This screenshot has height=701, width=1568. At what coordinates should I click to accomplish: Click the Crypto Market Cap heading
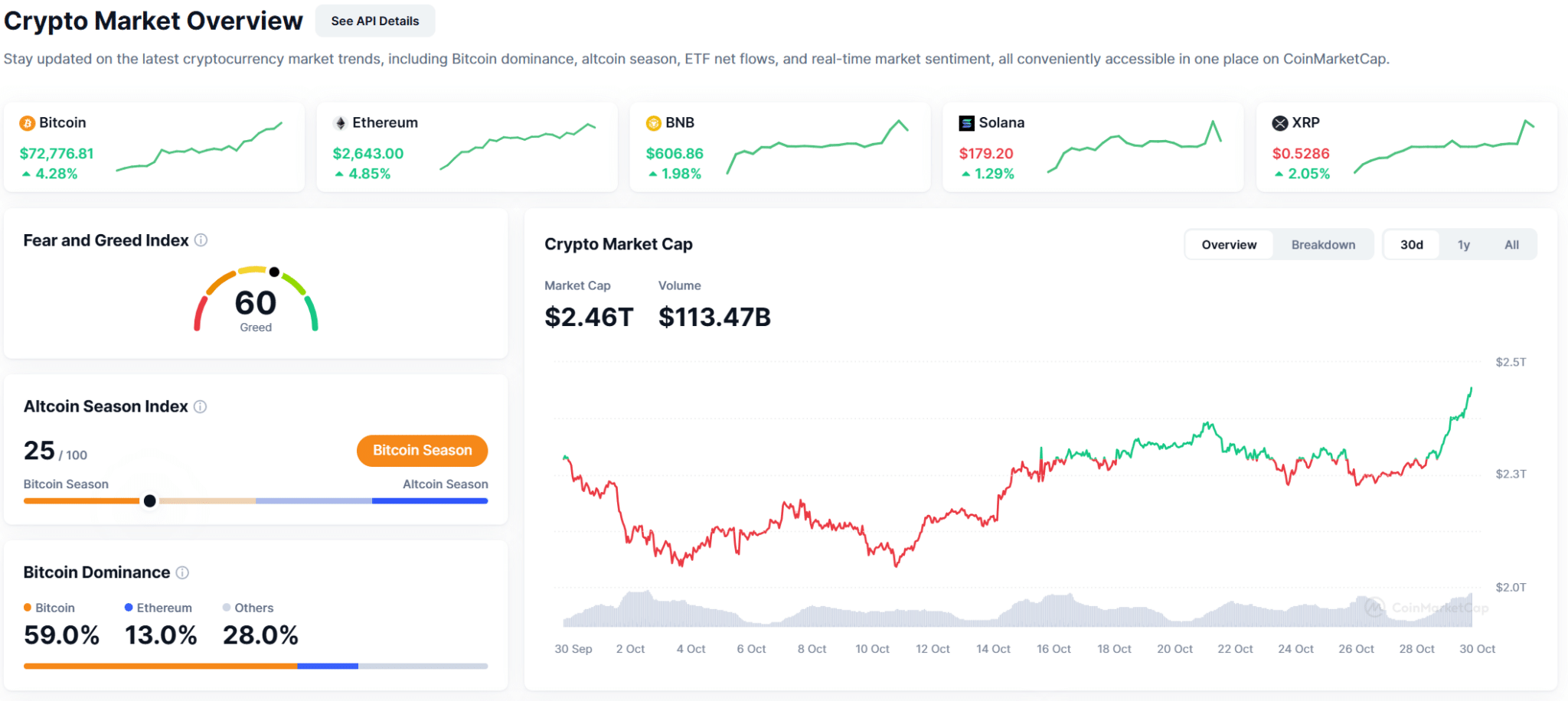pyautogui.click(x=619, y=244)
